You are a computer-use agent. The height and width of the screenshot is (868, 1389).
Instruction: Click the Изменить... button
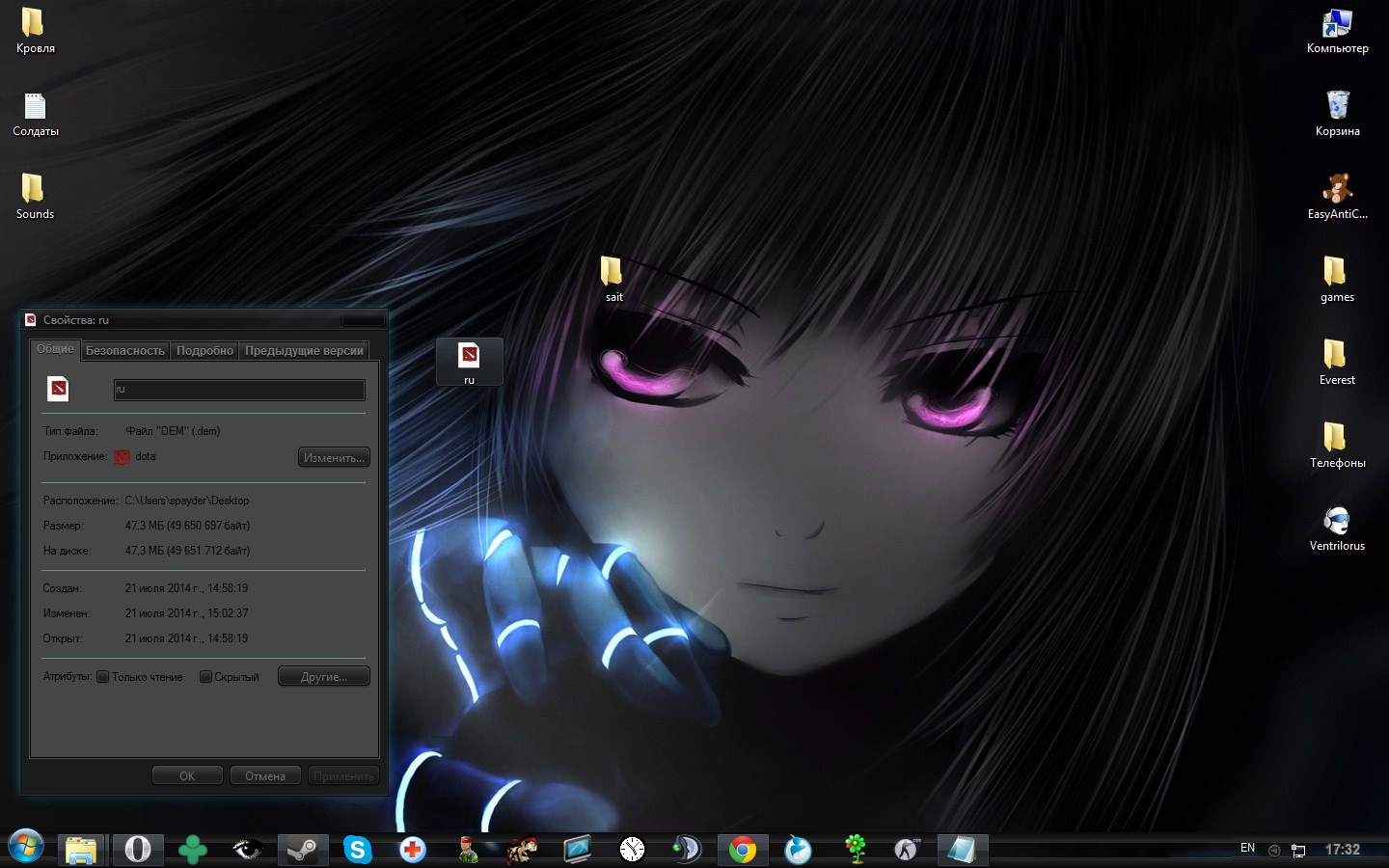coord(334,458)
